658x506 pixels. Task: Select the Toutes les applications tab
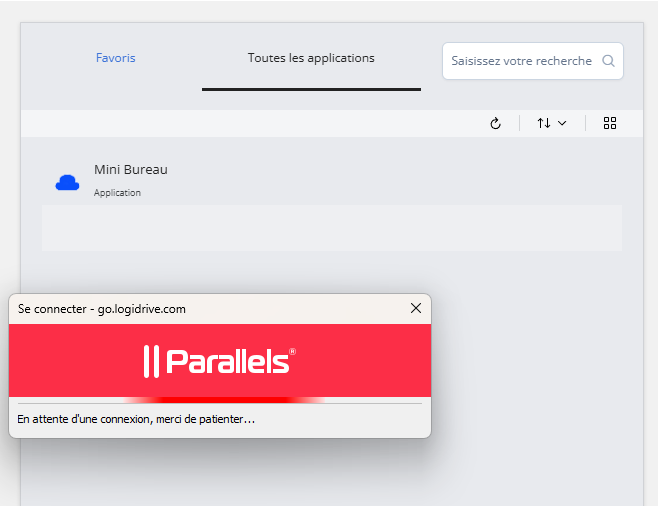(x=311, y=58)
